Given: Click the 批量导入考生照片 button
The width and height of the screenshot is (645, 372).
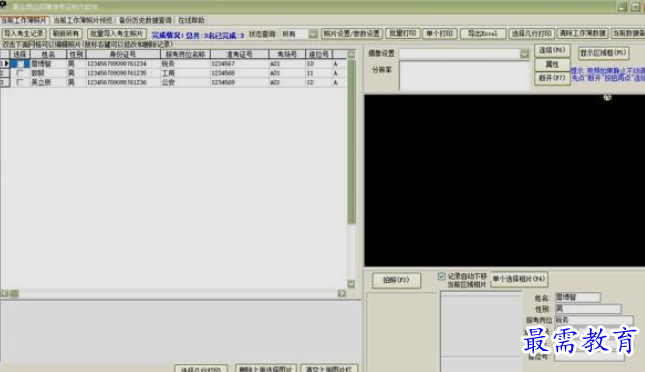Looking at the screenshot, I should point(117,33).
